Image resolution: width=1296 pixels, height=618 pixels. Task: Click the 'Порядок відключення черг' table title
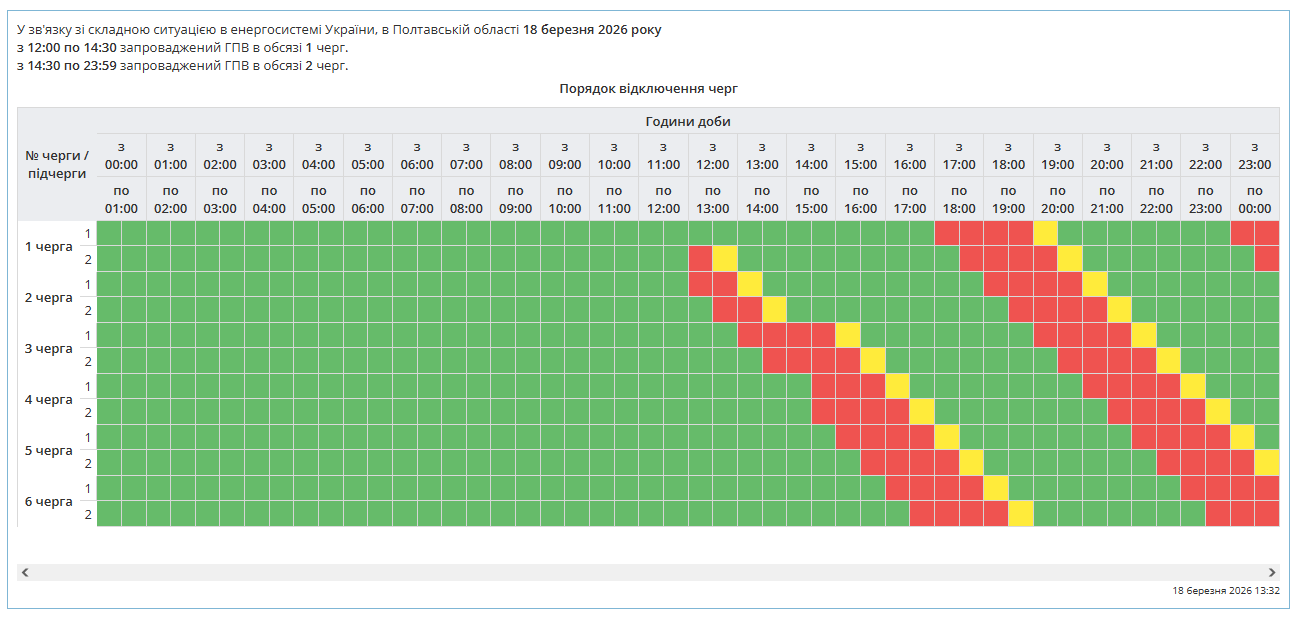(648, 89)
